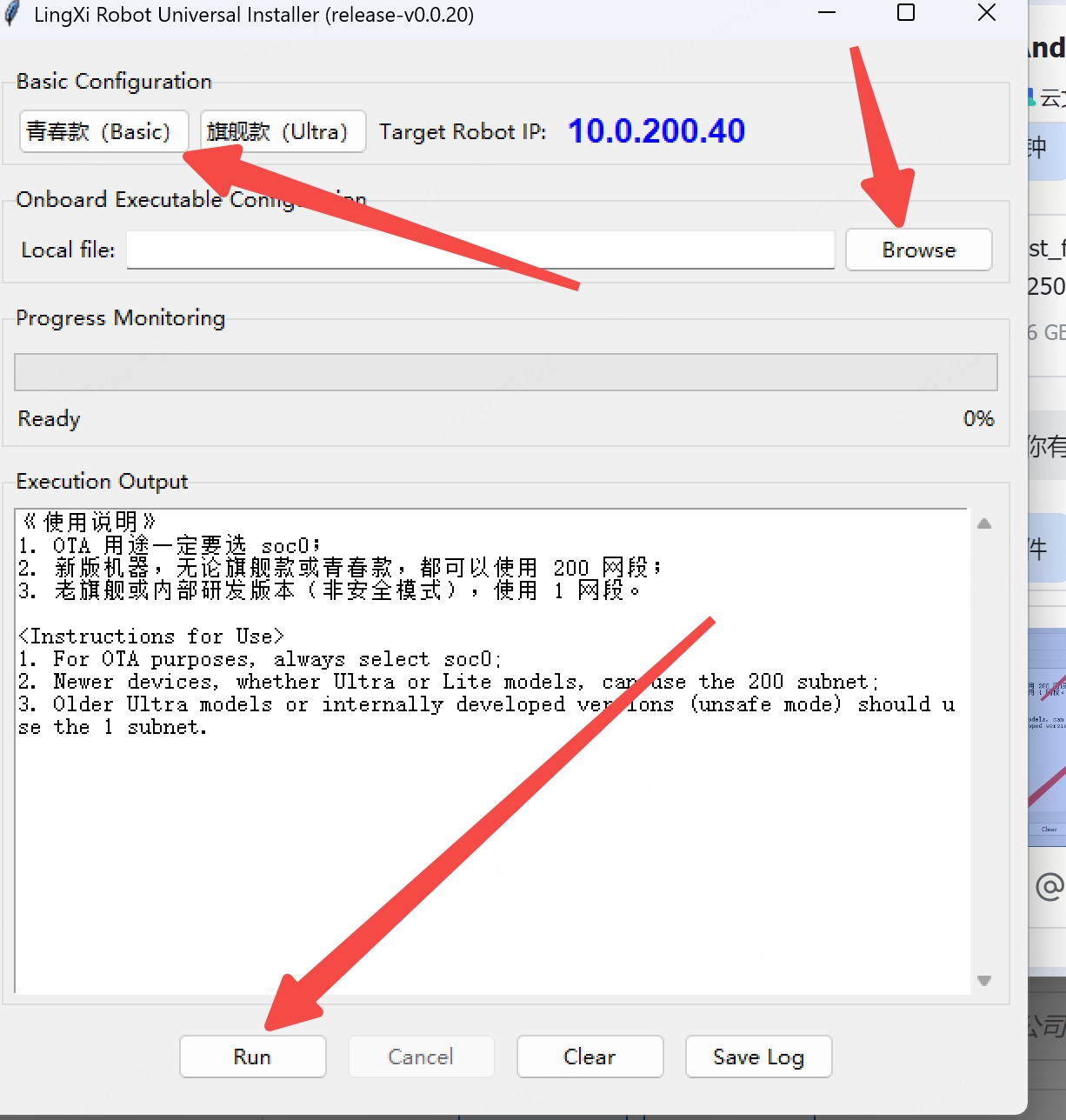
Task: Select the 旗舰款 (Ultra) model button
Action: coord(283,131)
